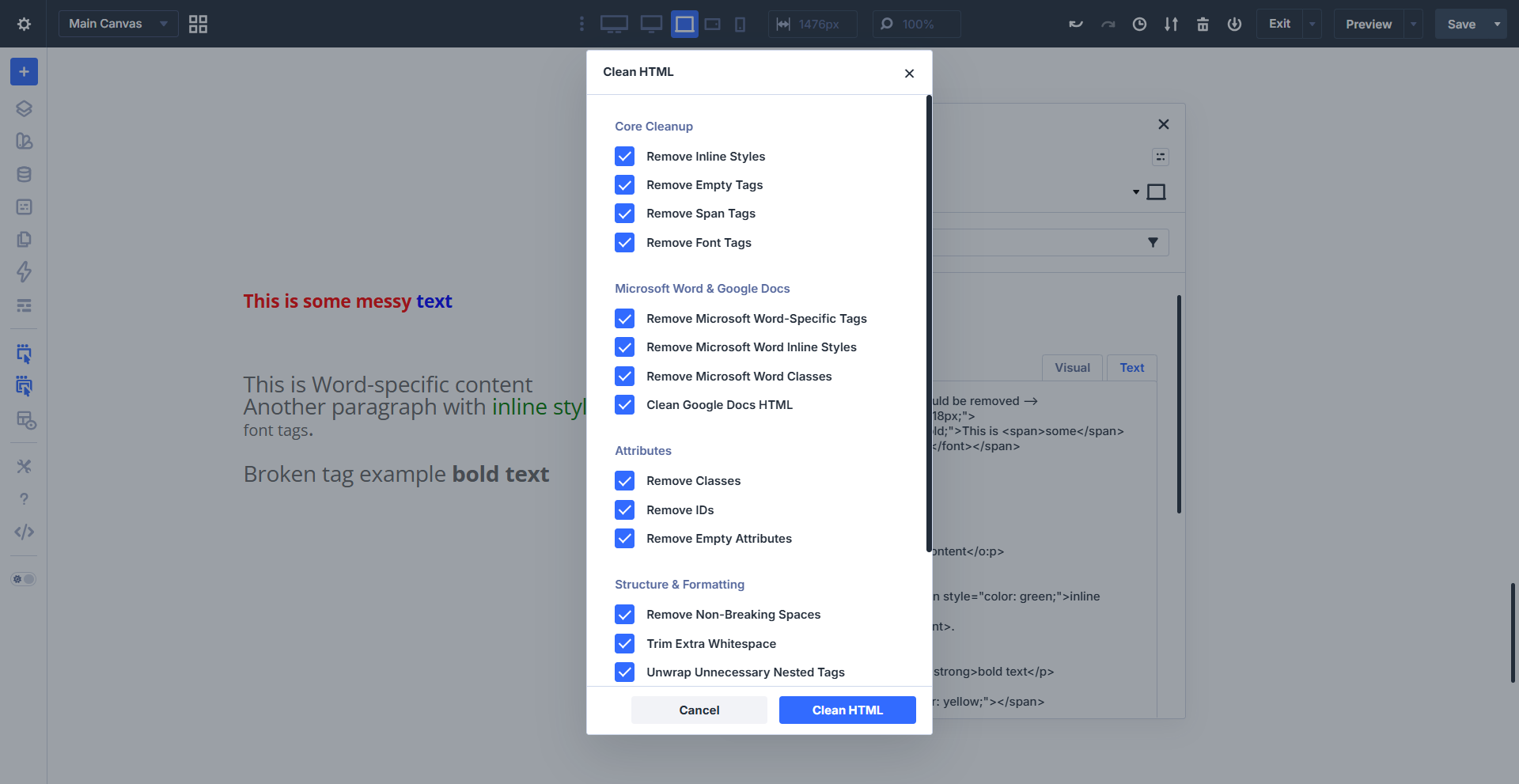Open the grid view icon beside Main Canvas
This screenshot has width=1519, height=784.
(x=199, y=24)
